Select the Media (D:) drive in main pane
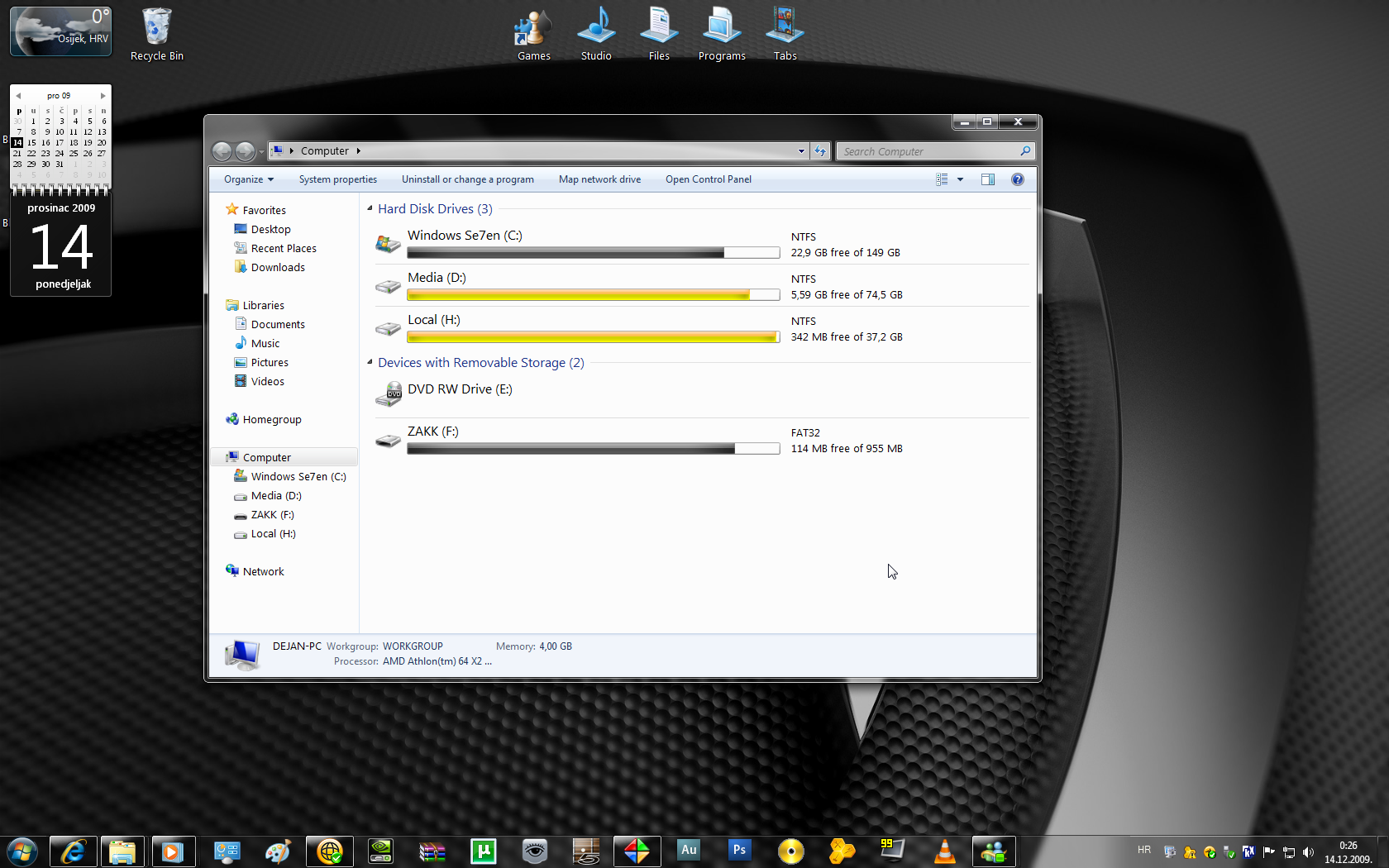 (x=701, y=286)
